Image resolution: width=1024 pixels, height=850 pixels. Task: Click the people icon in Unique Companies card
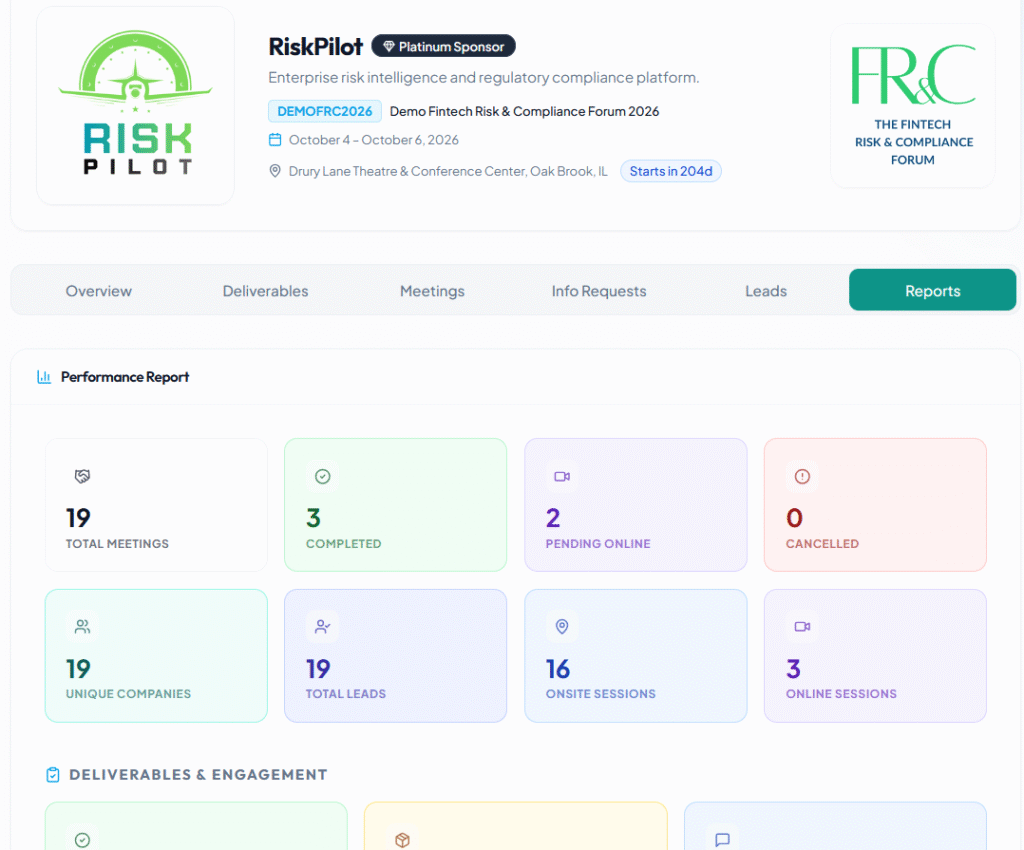point(82,627)
